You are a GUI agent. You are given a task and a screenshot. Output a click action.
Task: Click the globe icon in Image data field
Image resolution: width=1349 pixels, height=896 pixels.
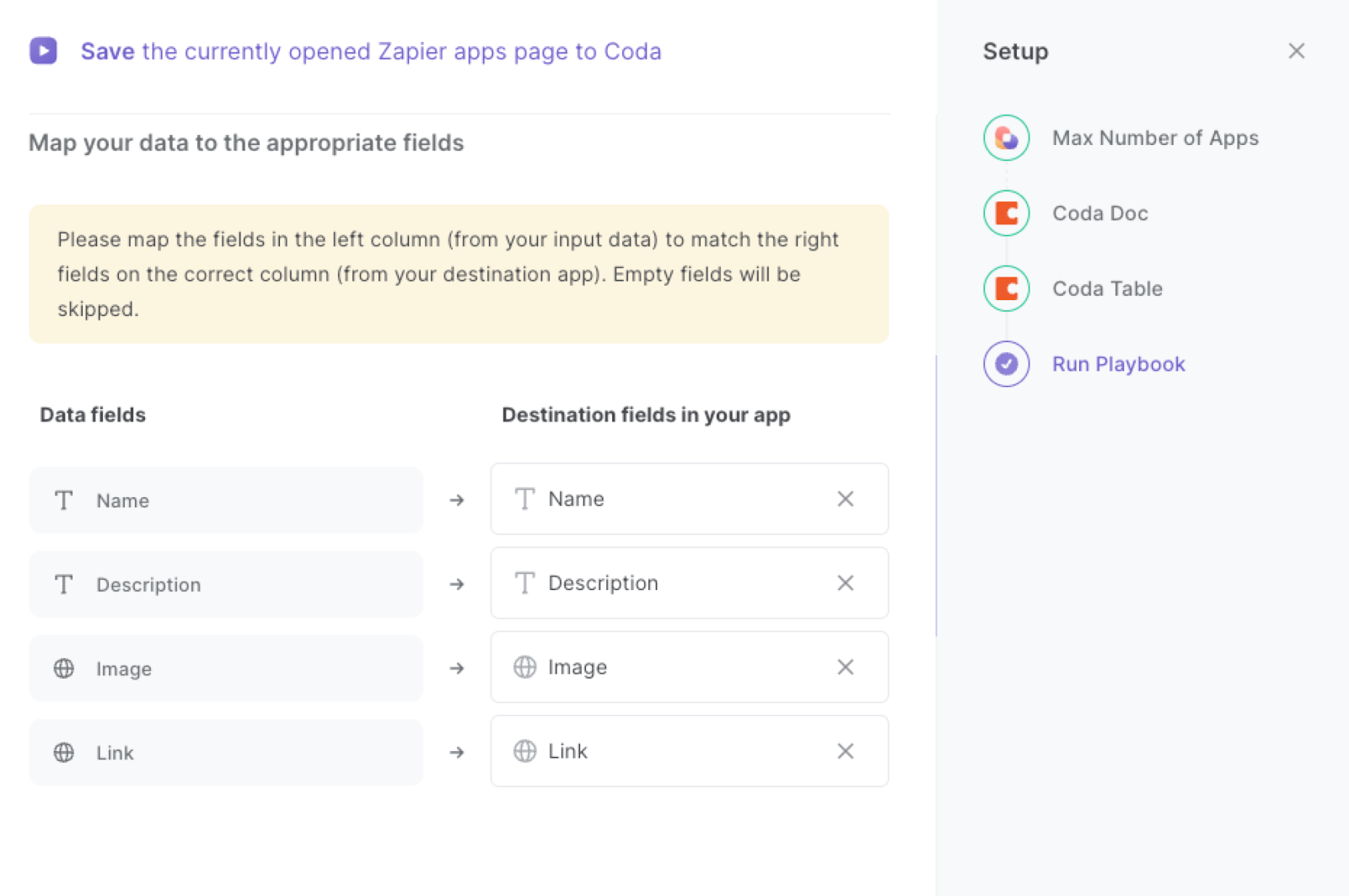pyautogui.click(x=64, y=668)
